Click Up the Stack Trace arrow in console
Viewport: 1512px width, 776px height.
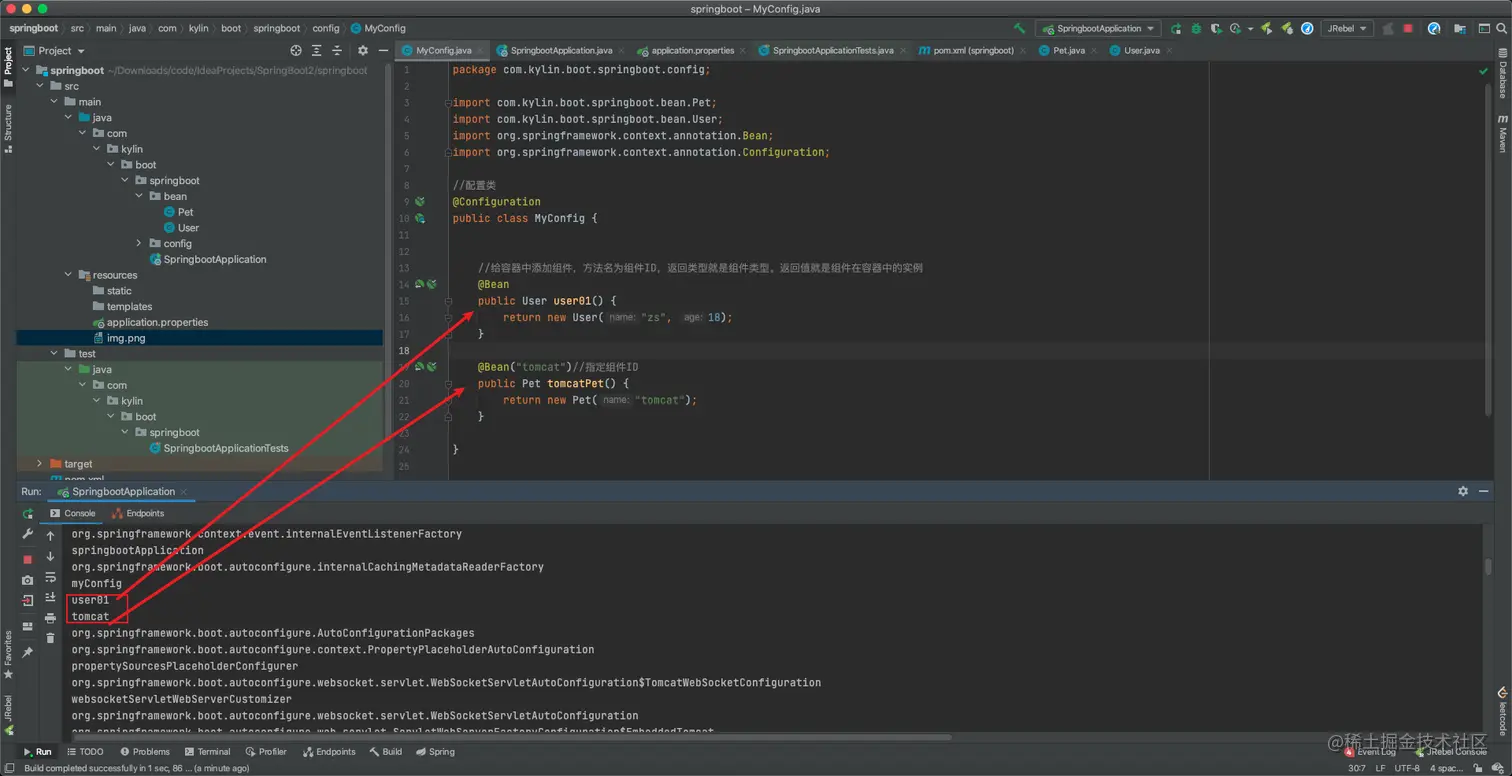coord(50,536)
